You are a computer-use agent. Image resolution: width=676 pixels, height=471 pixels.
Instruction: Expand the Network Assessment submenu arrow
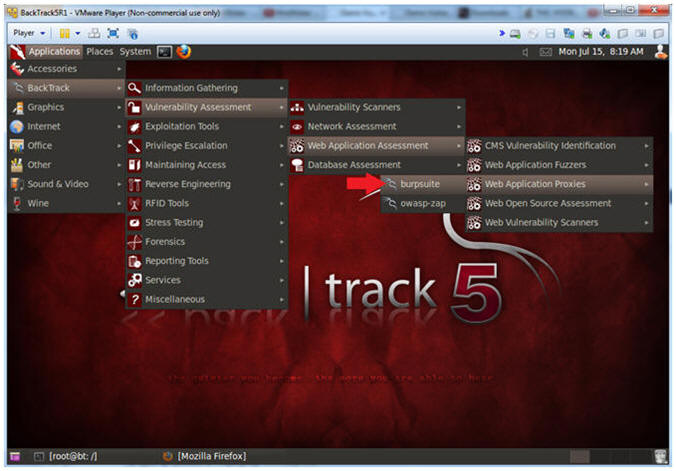coord(459,127)
